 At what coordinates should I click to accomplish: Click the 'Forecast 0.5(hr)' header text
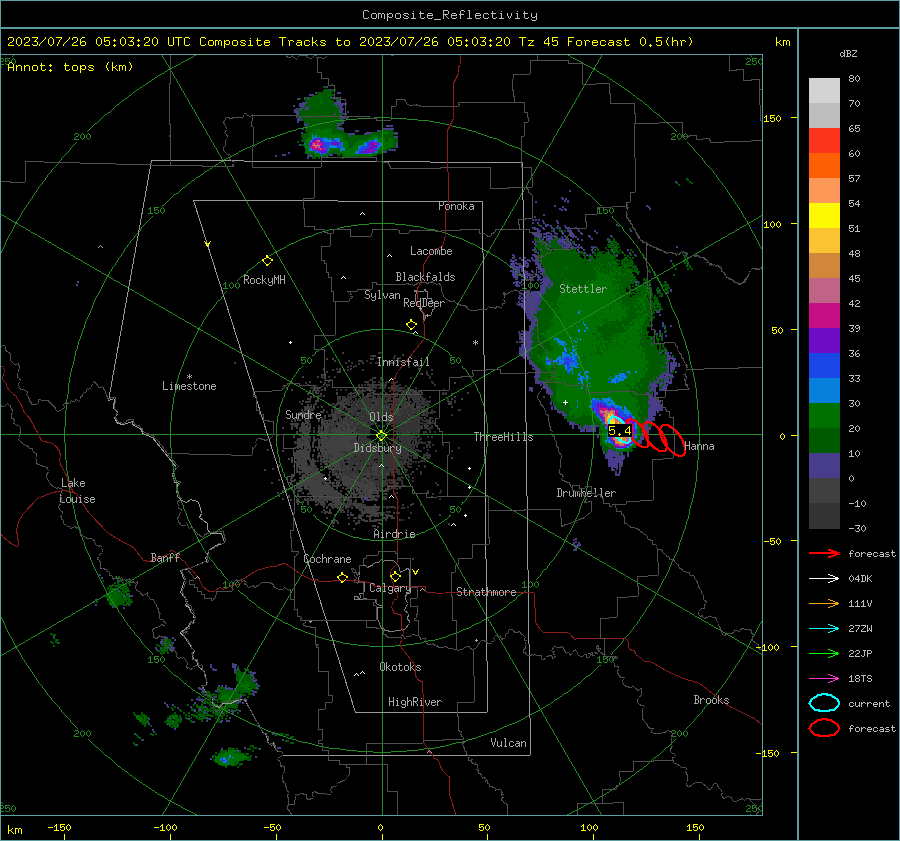(x=630, y=42)
